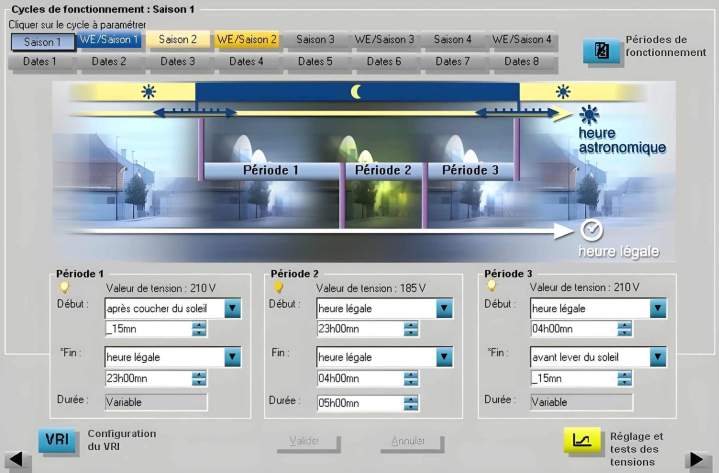Screen dimensions: 719x473
Task: Select the Saison 4 tab
Action: [x=453, y=39]
